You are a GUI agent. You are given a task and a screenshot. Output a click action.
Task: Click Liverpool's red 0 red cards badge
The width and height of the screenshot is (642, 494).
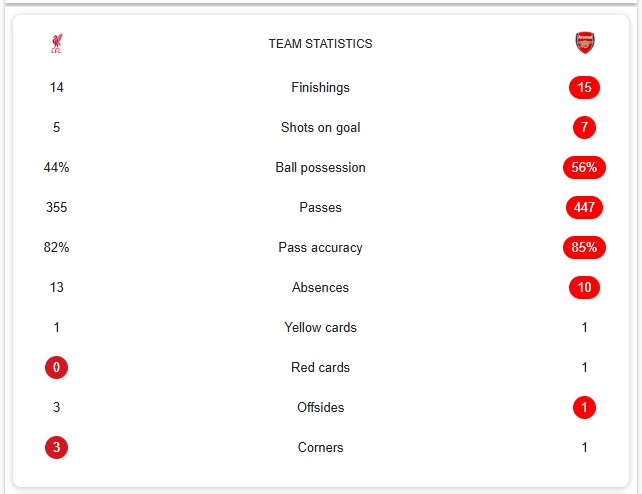tap(57, 367)
